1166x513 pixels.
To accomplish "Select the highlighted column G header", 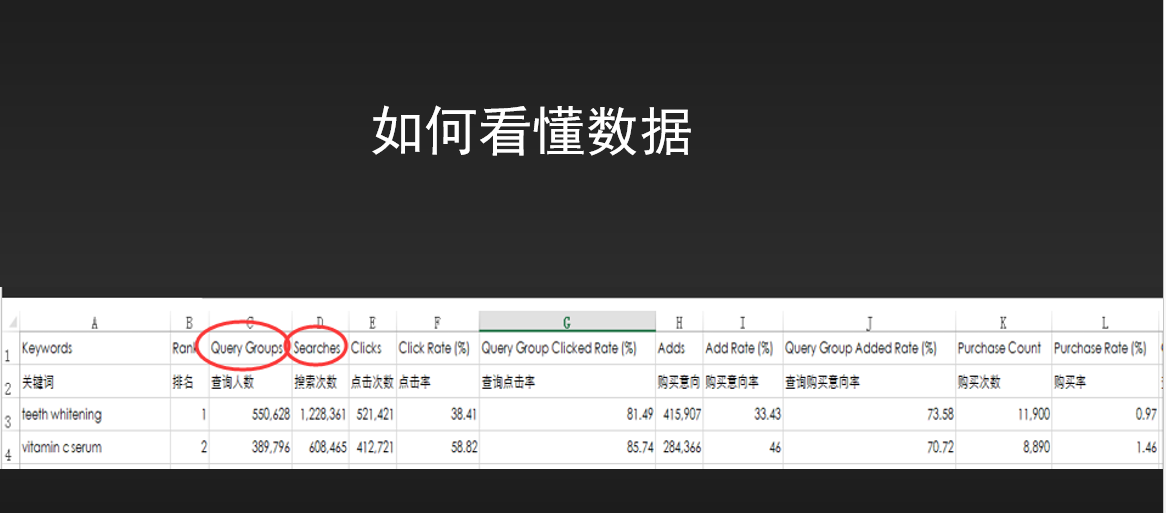I will [x=567, y=322].
